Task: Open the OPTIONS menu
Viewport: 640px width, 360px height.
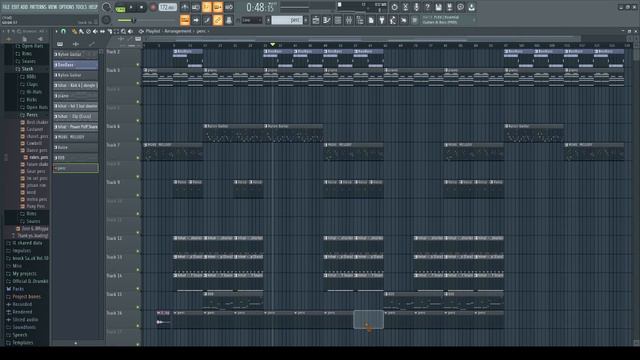Action: [x=67, y=7]
